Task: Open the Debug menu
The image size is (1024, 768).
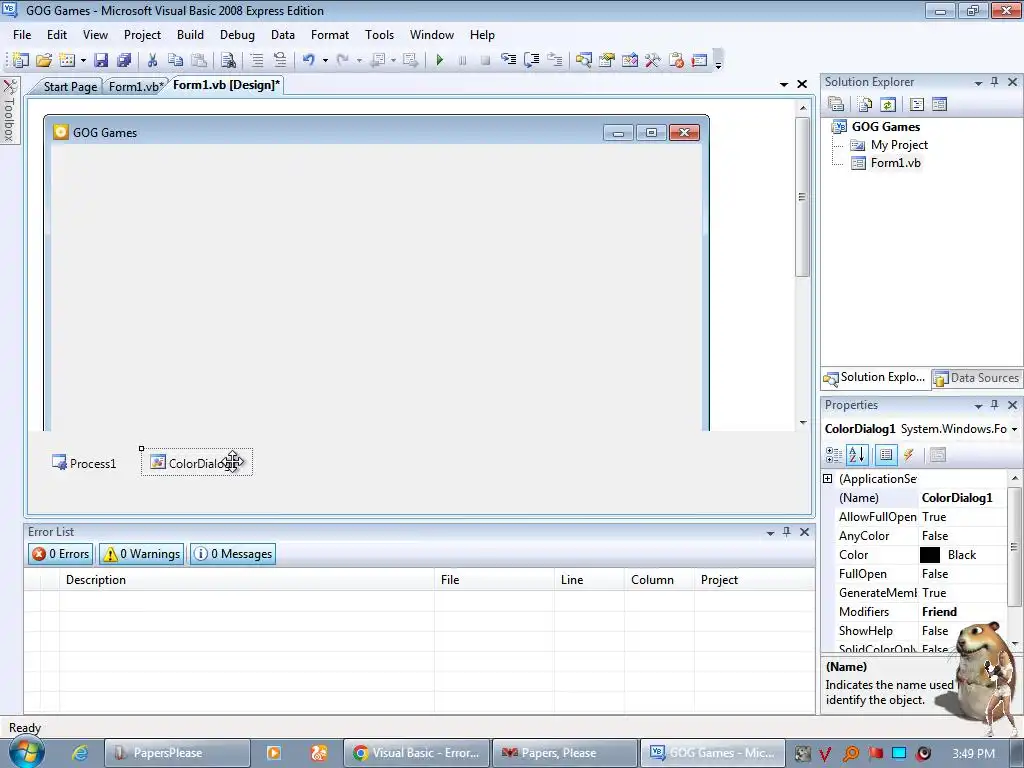Action: (237, 35)
